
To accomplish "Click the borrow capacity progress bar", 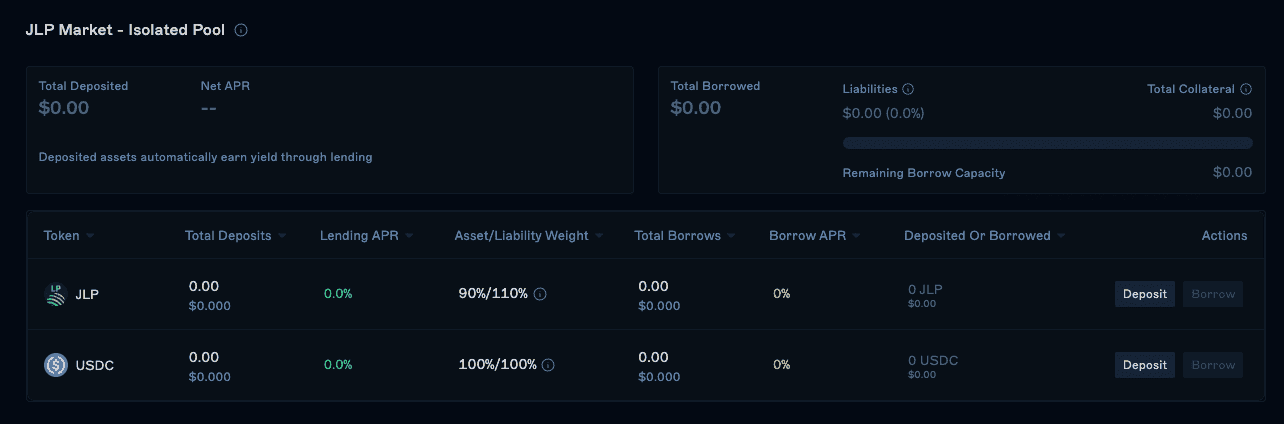I will (x=1047, y=143).
